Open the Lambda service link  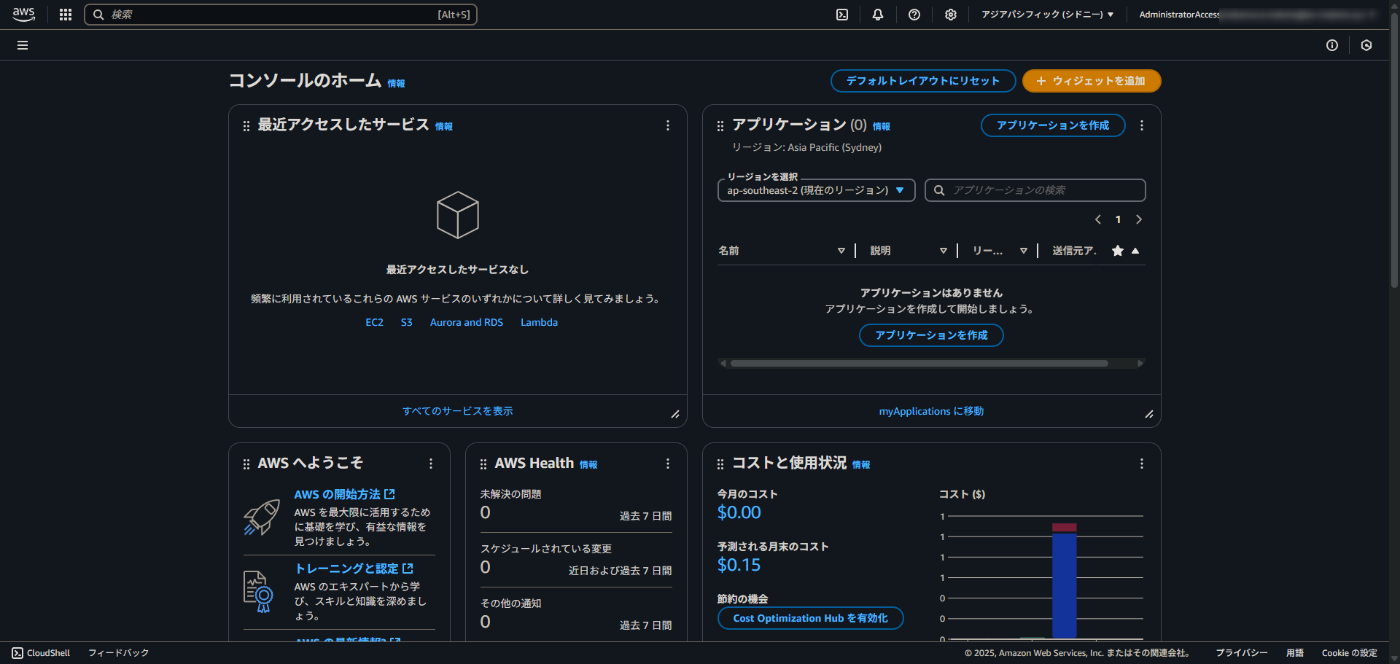pos(539,323)
